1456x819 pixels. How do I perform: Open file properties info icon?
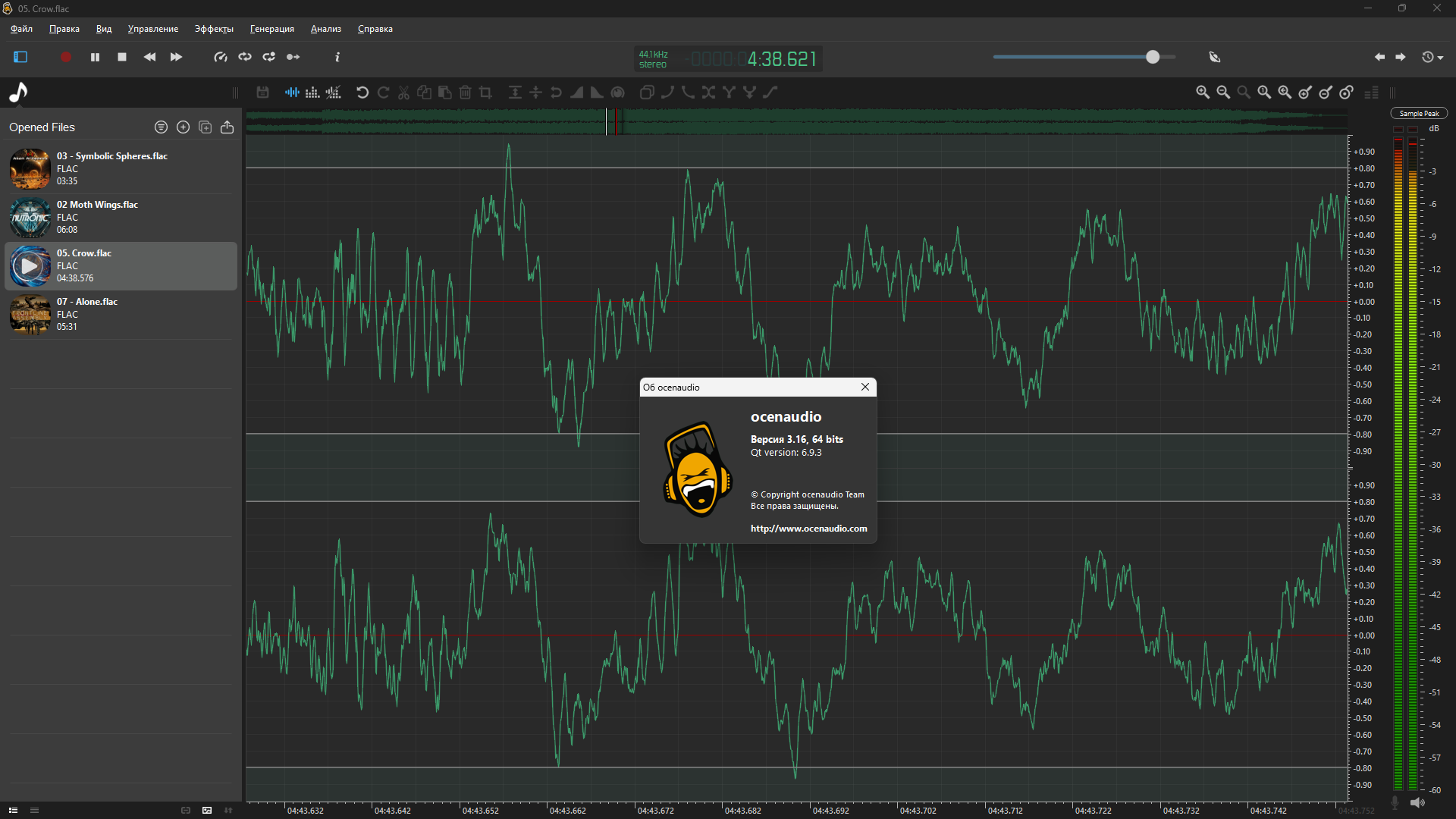(337, 57)
